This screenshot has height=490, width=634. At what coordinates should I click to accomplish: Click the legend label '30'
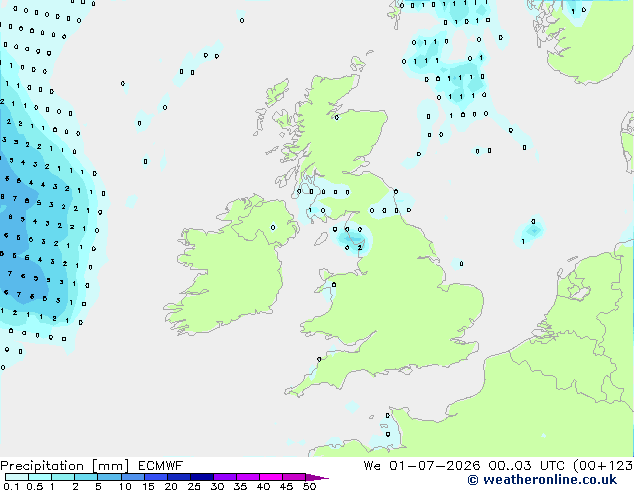tap(218, 486)
